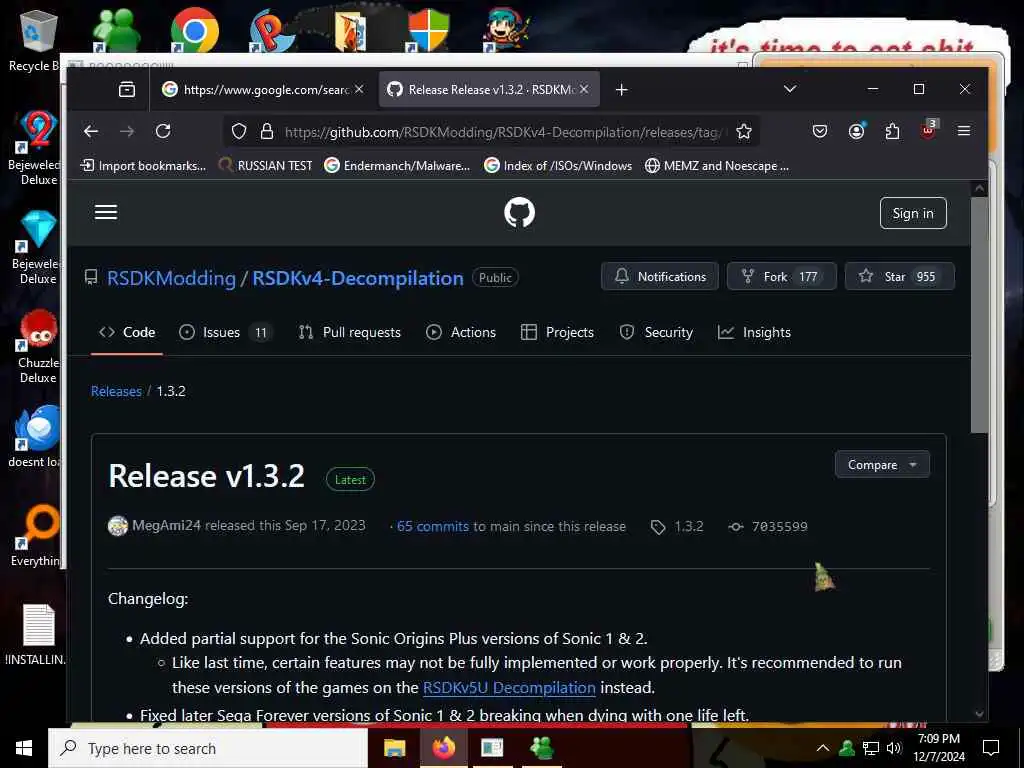This screenshot has height=768, width=1024.
Task: Open Endermanch/Malware bookmark
Action: (397, 166)
